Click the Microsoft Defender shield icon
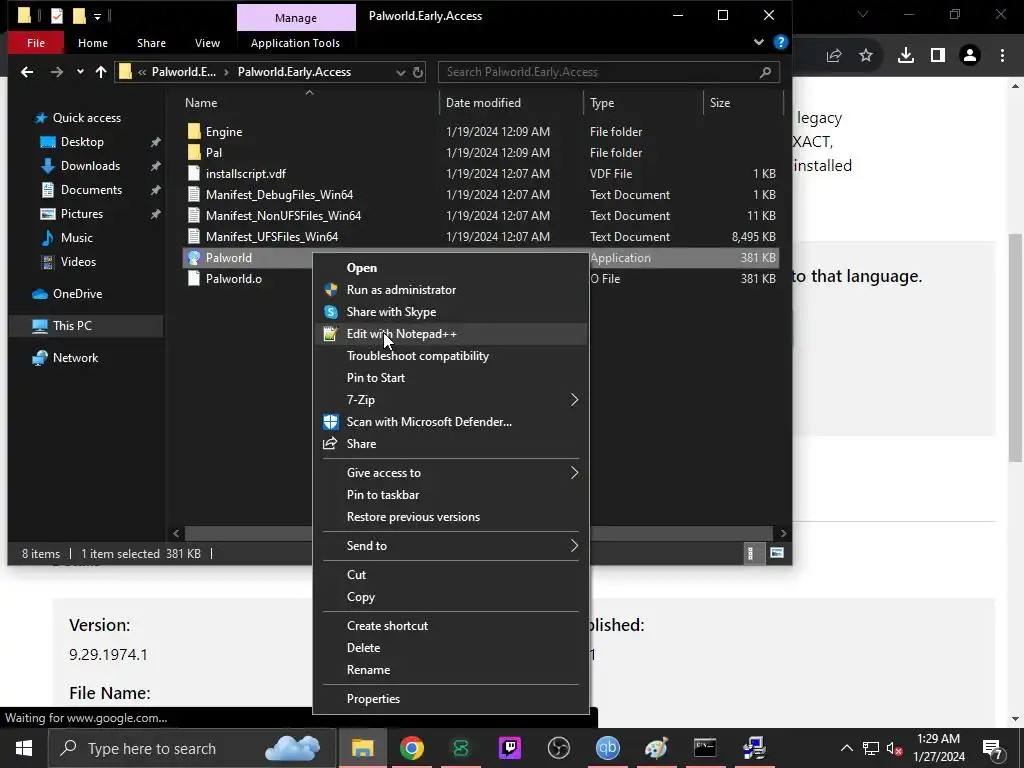The height and width of the screenshot is (768, 1024). point(331,422)
